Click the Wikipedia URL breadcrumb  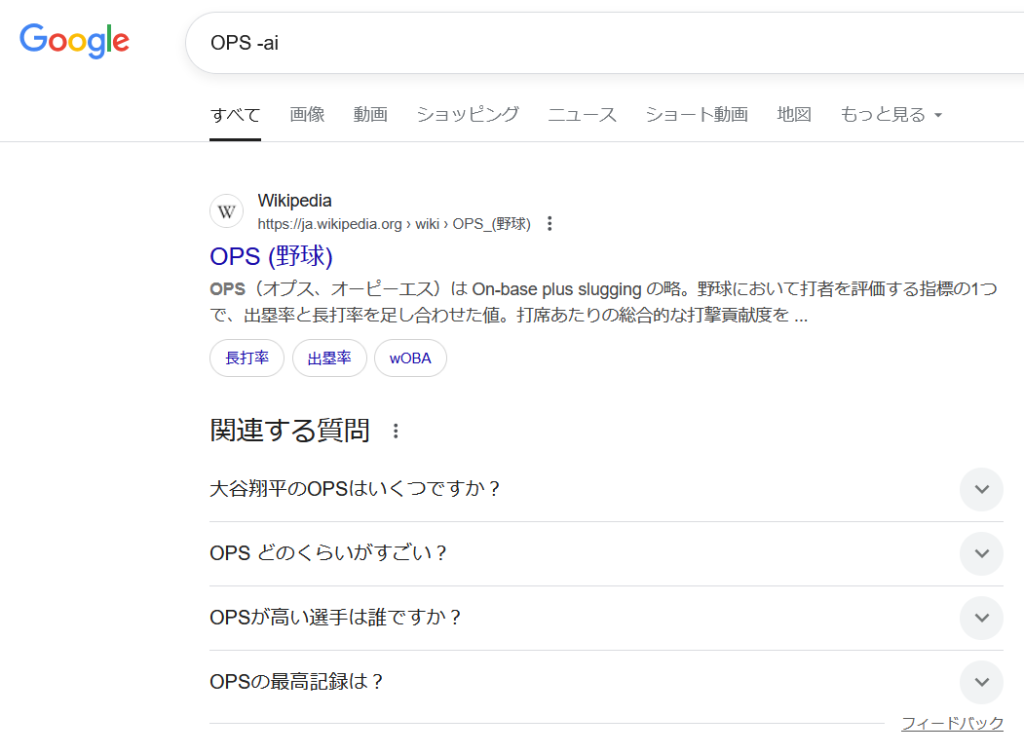pyautogui.click(x=394, y=224)
